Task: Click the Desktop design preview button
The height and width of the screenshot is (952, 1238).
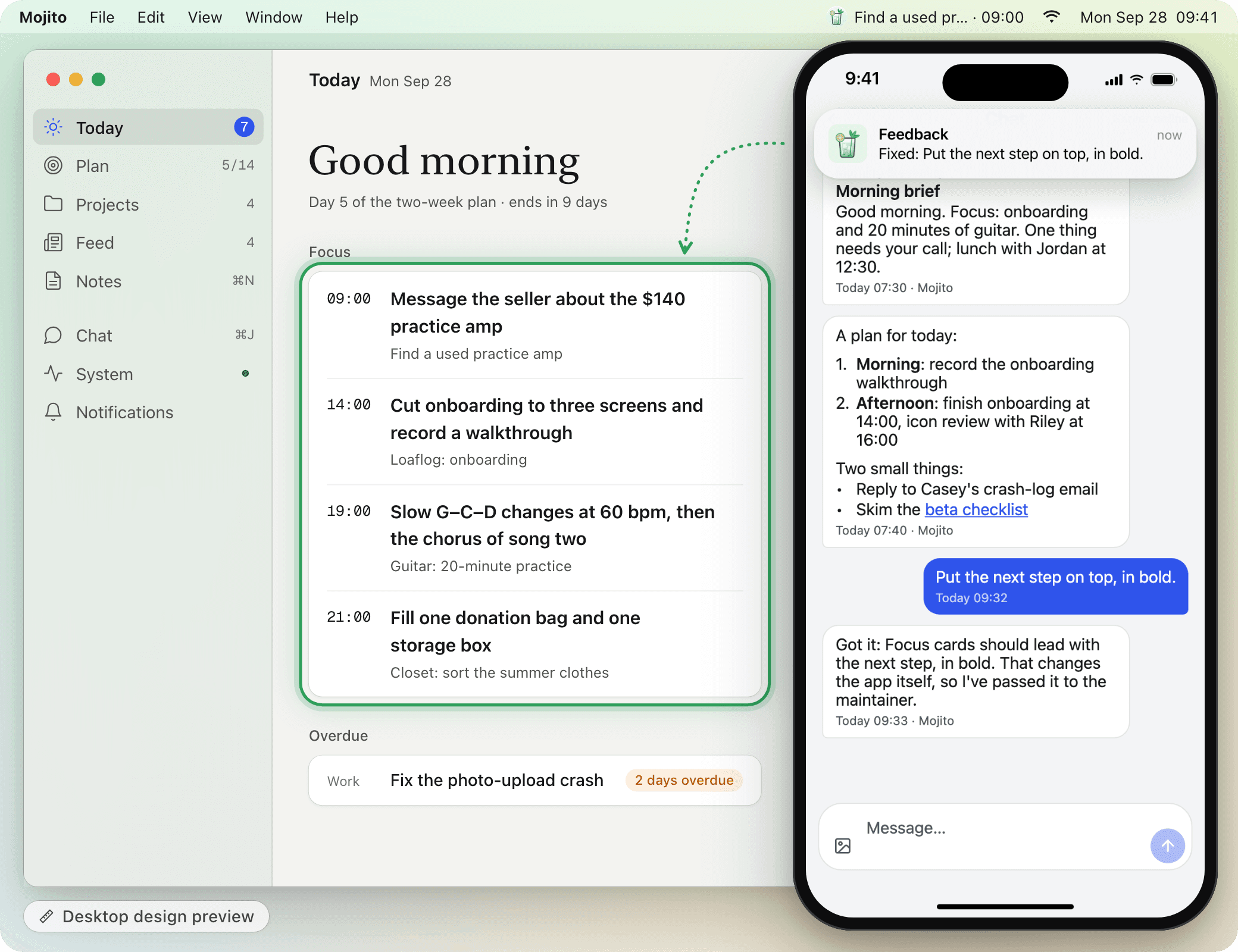Action: [x=146, y=916]
